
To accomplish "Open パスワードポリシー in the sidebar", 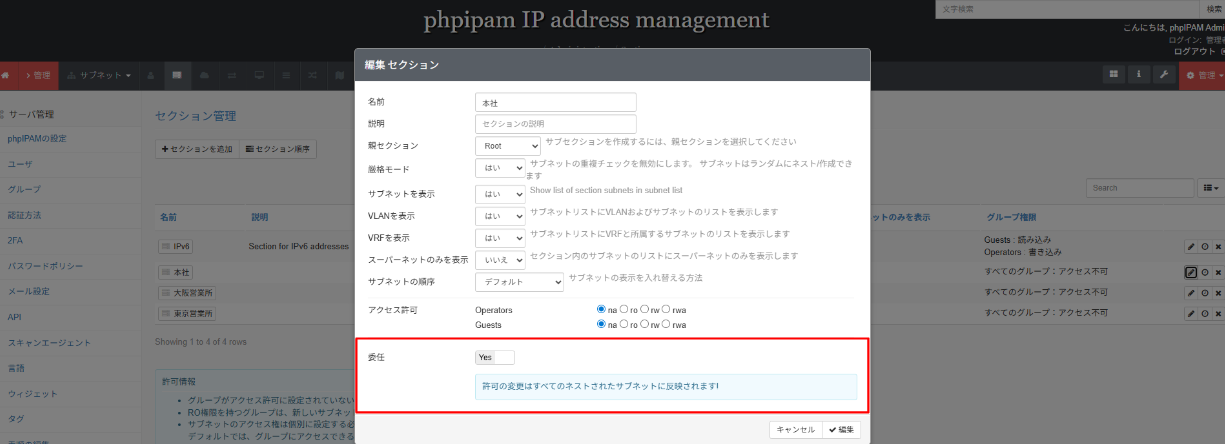I will pos(45,266).
